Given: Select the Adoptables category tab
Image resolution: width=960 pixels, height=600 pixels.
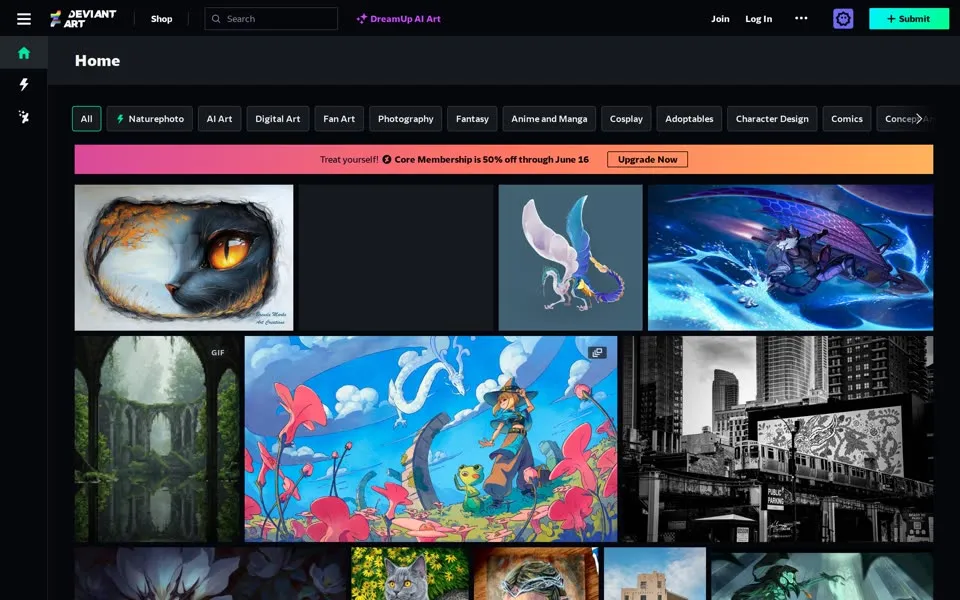Looking at the screenshot, I should 689,119.
